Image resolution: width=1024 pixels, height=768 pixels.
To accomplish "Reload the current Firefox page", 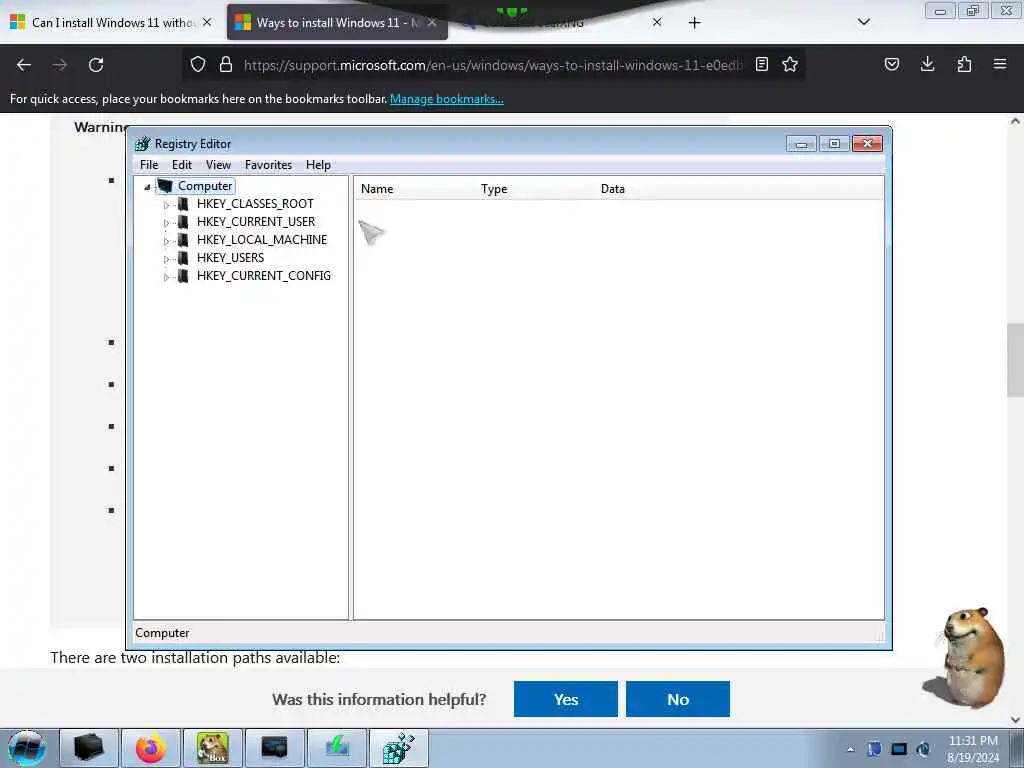I will [96, 65].
